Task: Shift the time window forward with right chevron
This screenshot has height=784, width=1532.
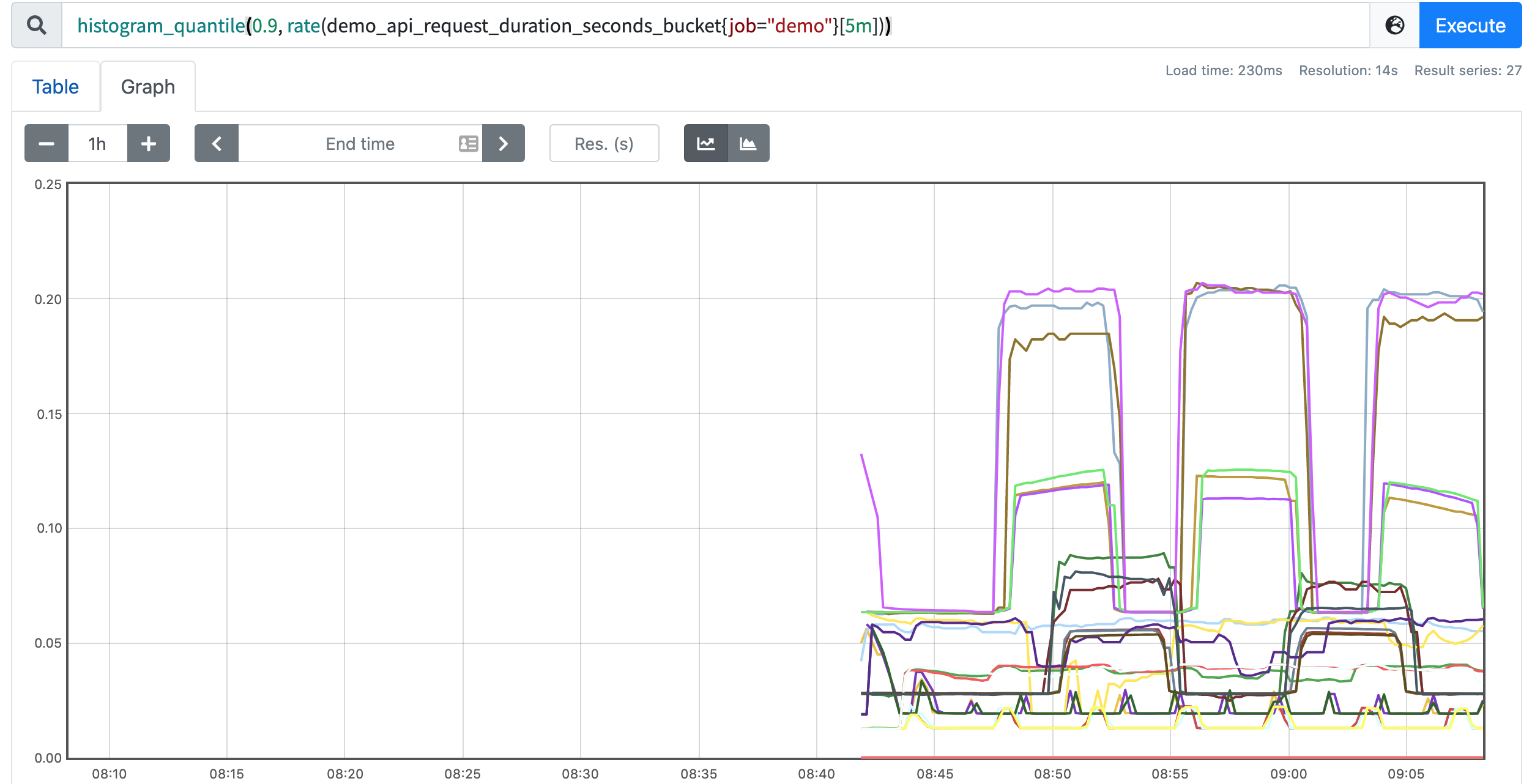Action: pyautogui.click(x=504, y=143)
